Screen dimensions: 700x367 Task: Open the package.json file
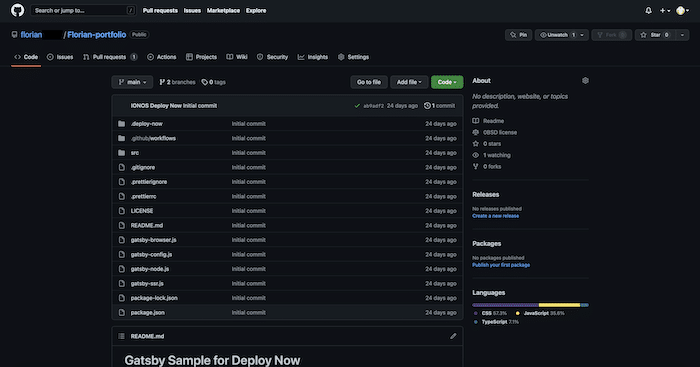148,313
